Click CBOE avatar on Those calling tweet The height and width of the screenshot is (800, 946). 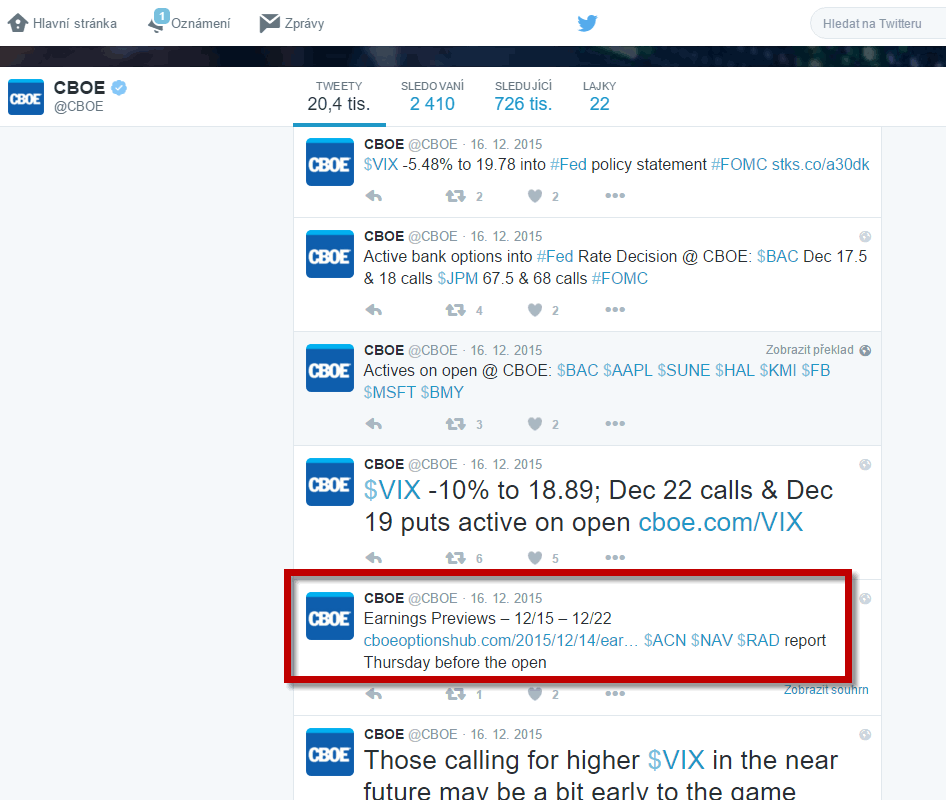329,752
